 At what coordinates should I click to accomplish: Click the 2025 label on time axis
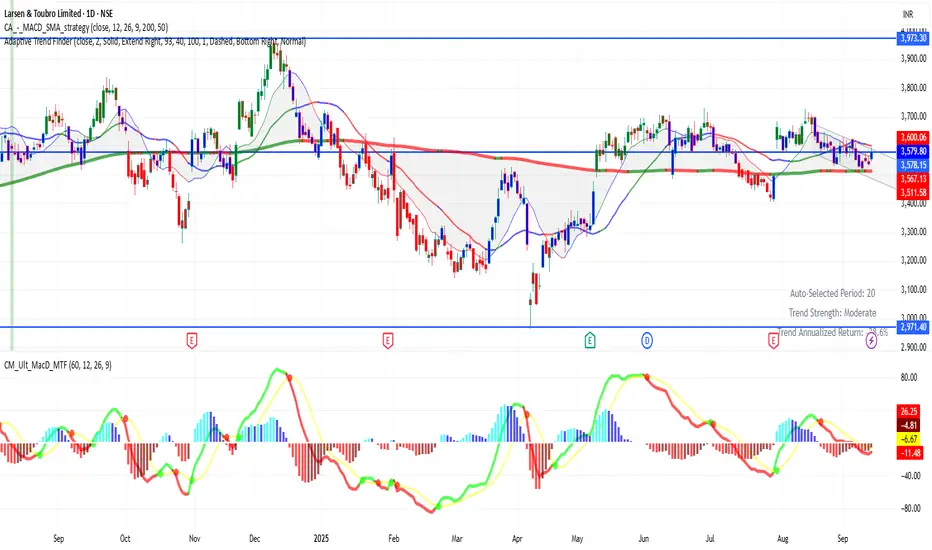[321, 539]
